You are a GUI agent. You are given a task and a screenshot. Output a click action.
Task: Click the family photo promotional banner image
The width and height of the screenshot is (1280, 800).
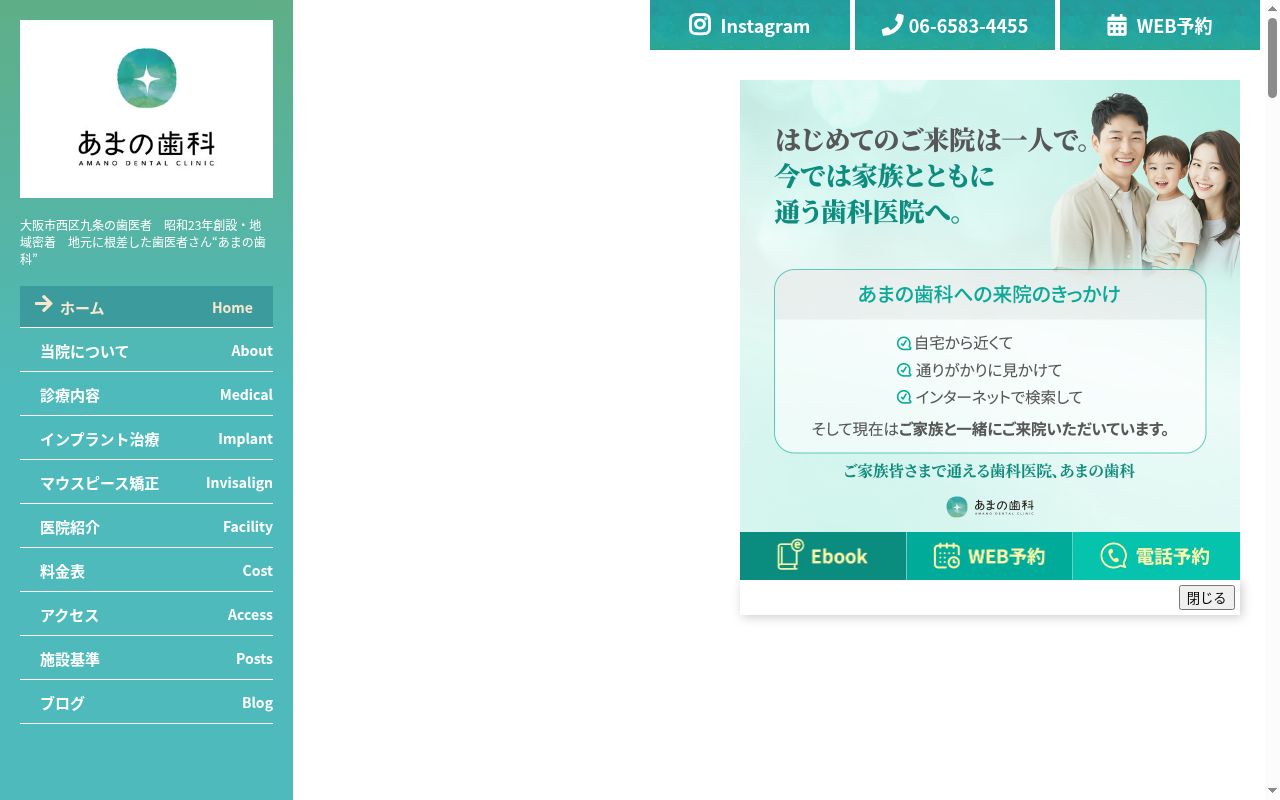click(x=990, y=306)
